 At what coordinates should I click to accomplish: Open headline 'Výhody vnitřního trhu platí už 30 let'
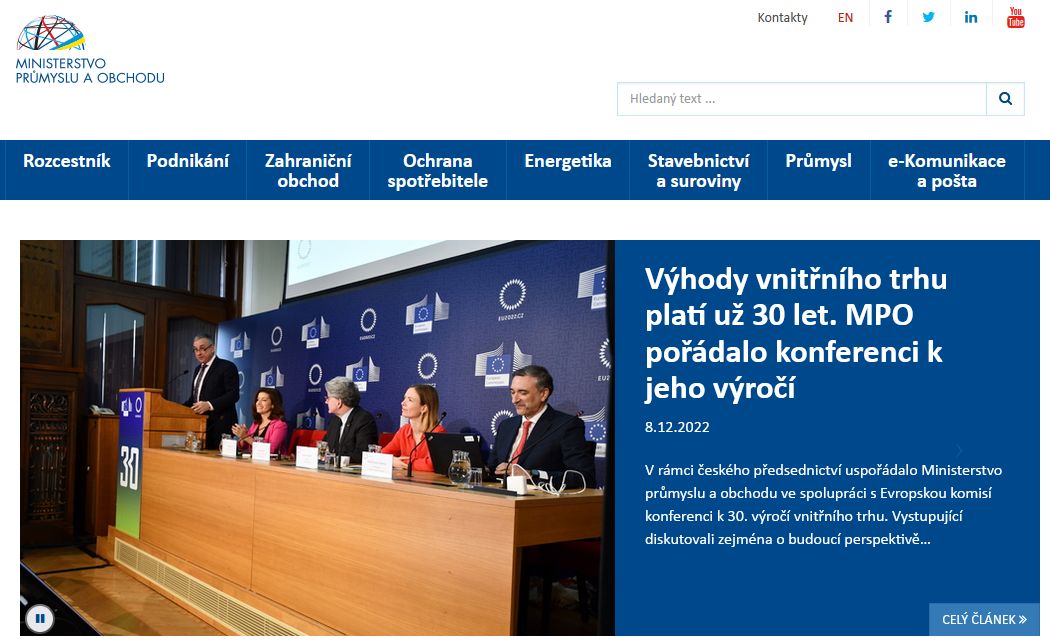click(796, 333)
